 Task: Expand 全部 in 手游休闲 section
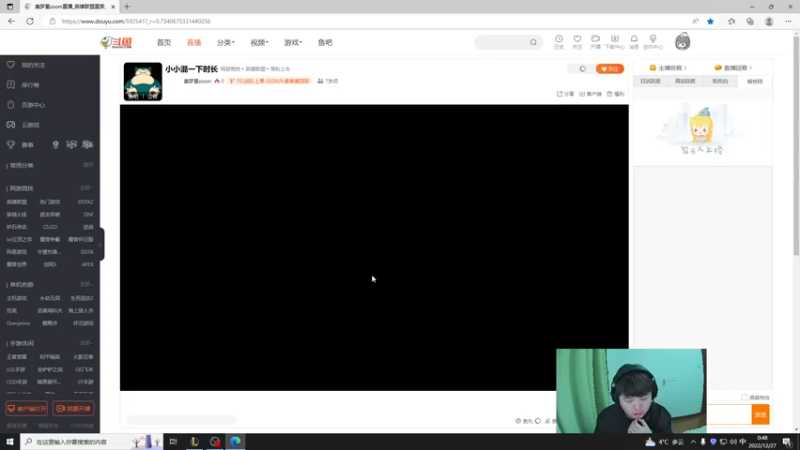[86, 343]
